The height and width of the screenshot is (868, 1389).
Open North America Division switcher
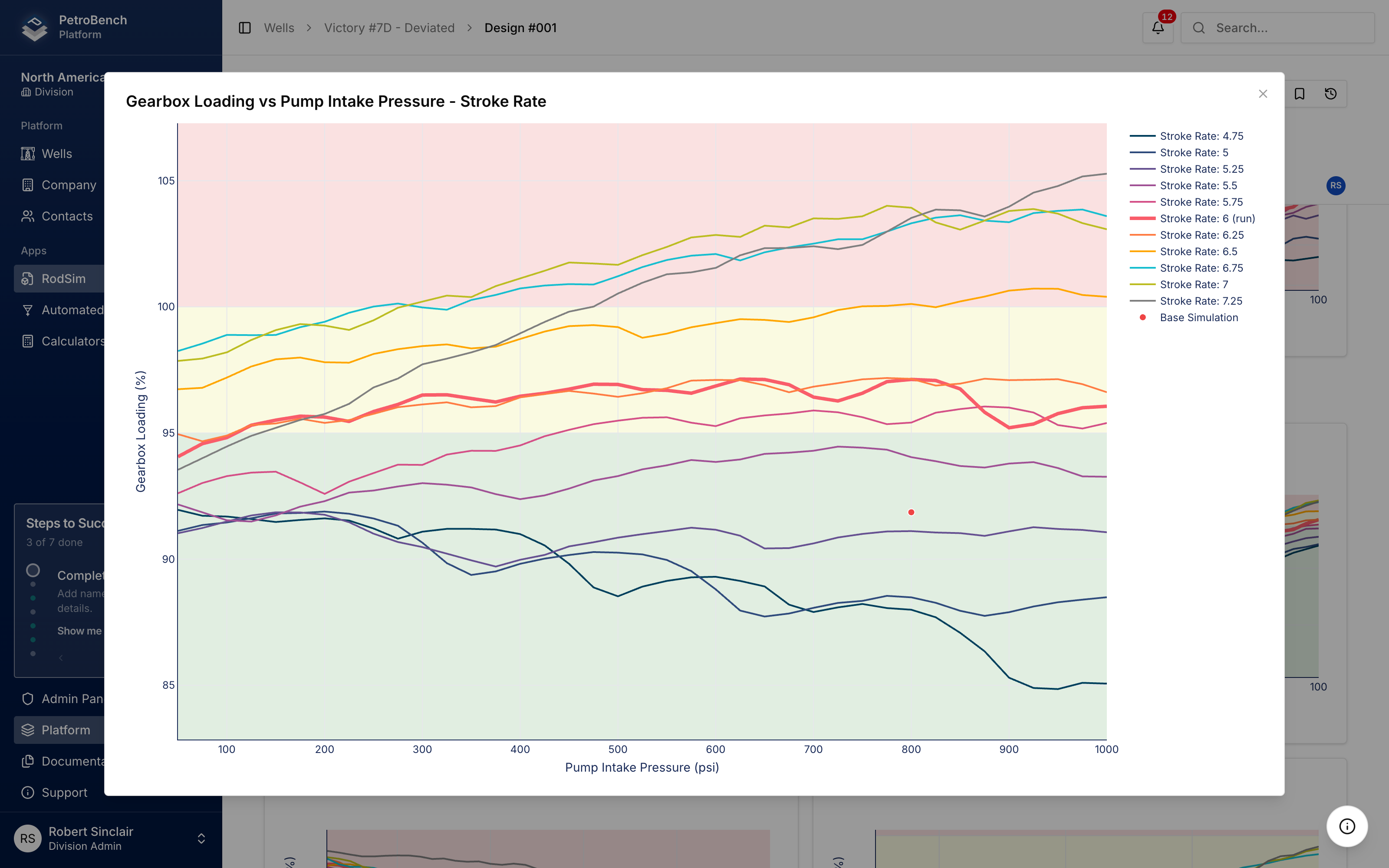(63, 84)
